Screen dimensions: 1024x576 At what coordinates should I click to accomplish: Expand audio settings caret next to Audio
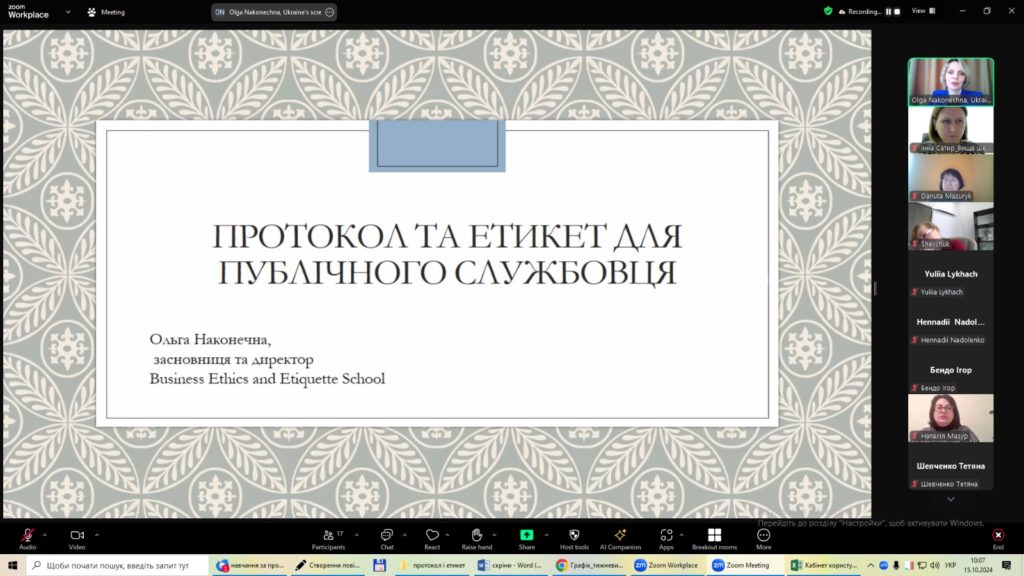pos(44,535)
